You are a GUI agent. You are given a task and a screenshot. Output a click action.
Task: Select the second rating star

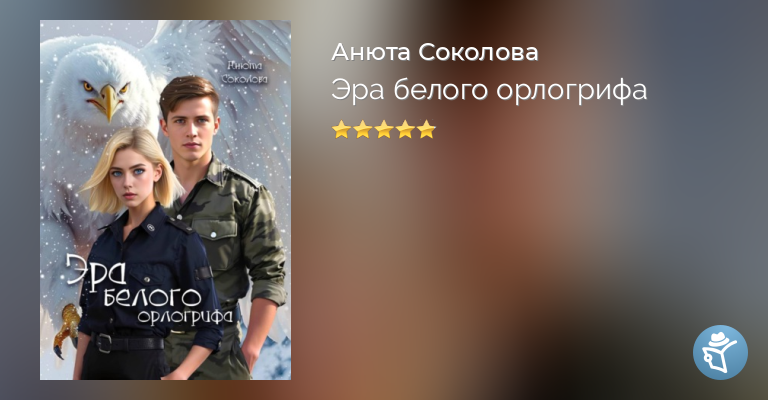[x=362, y=130]
